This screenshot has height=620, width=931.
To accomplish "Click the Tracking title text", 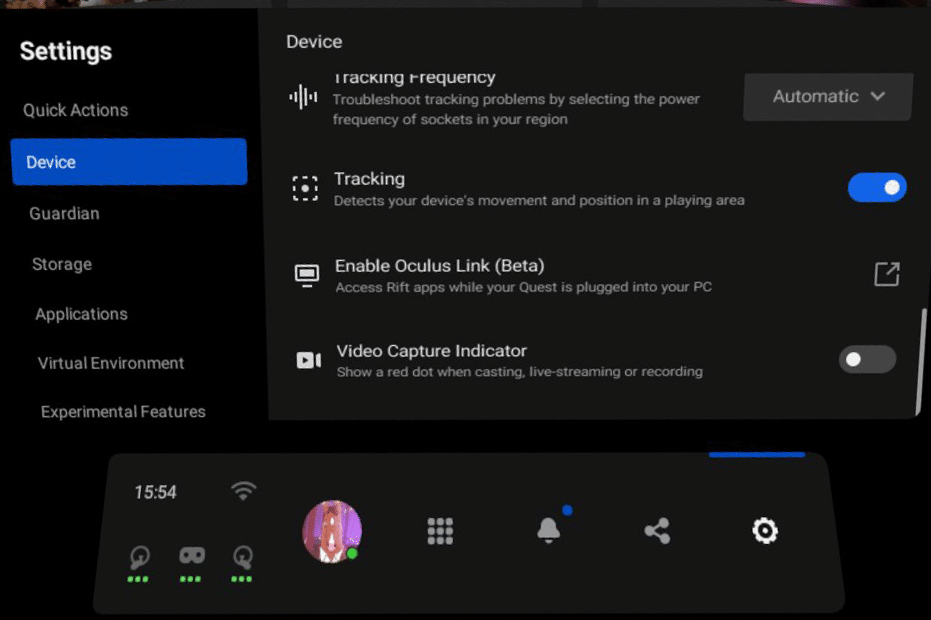I will 369,179.
